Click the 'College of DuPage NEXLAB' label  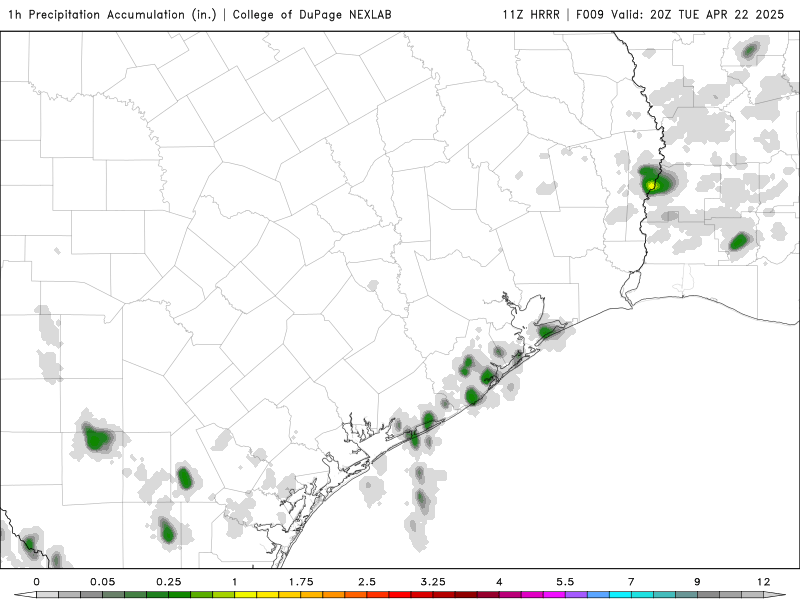tap(312, 15)
